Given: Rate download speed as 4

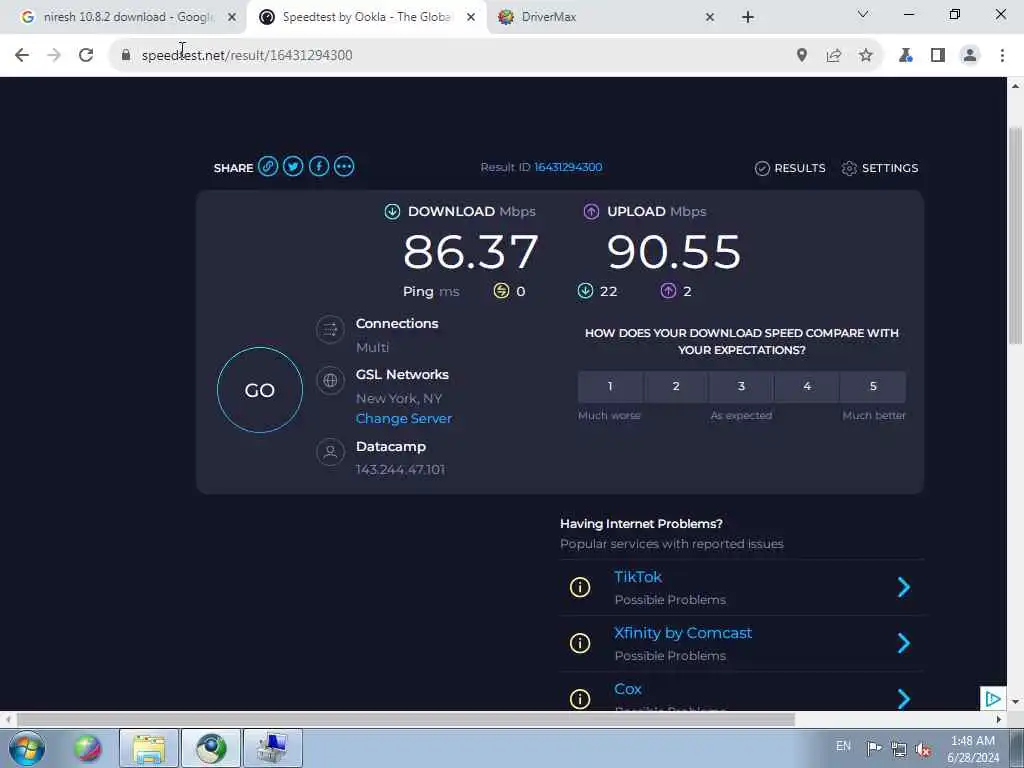Looking at the screenshot, I should (x=807, y=387).
